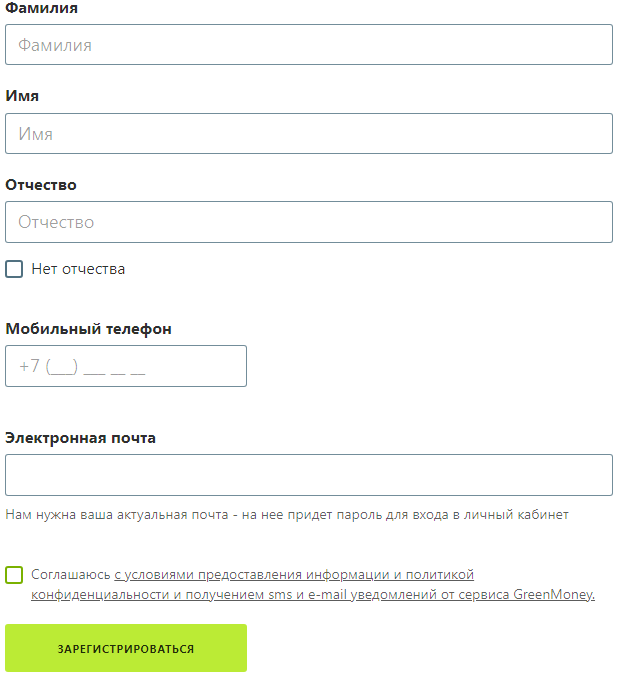
Task: Check the Соглашаюсь consent checkbox
Action: point(14,575)
